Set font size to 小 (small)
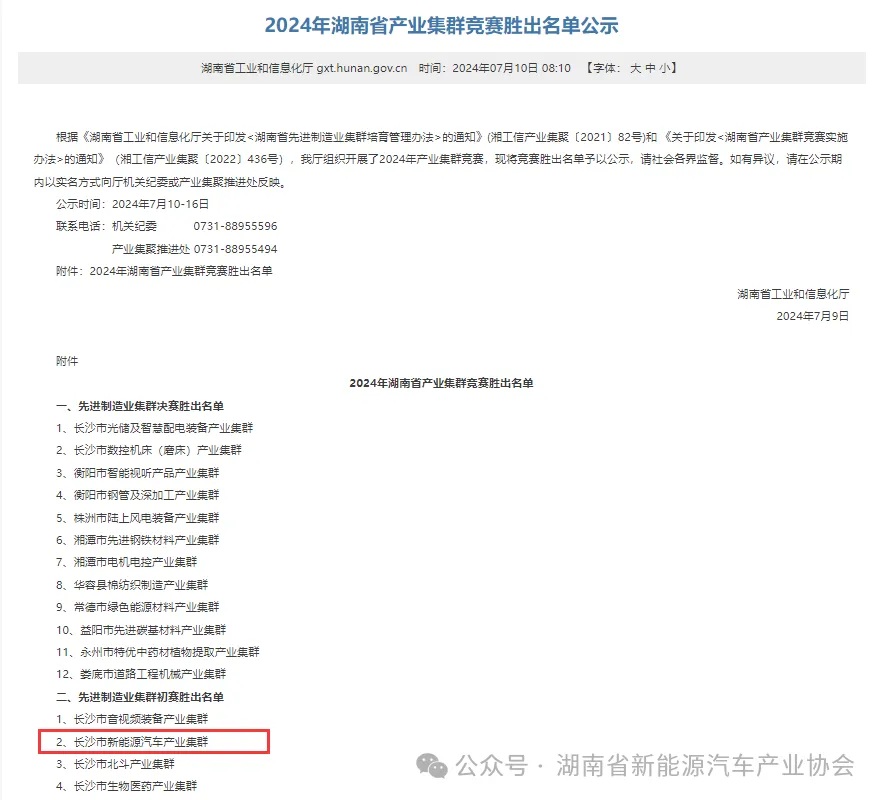Image resolution: width=882 pixels, height=800 pixels. coord(666,68)
